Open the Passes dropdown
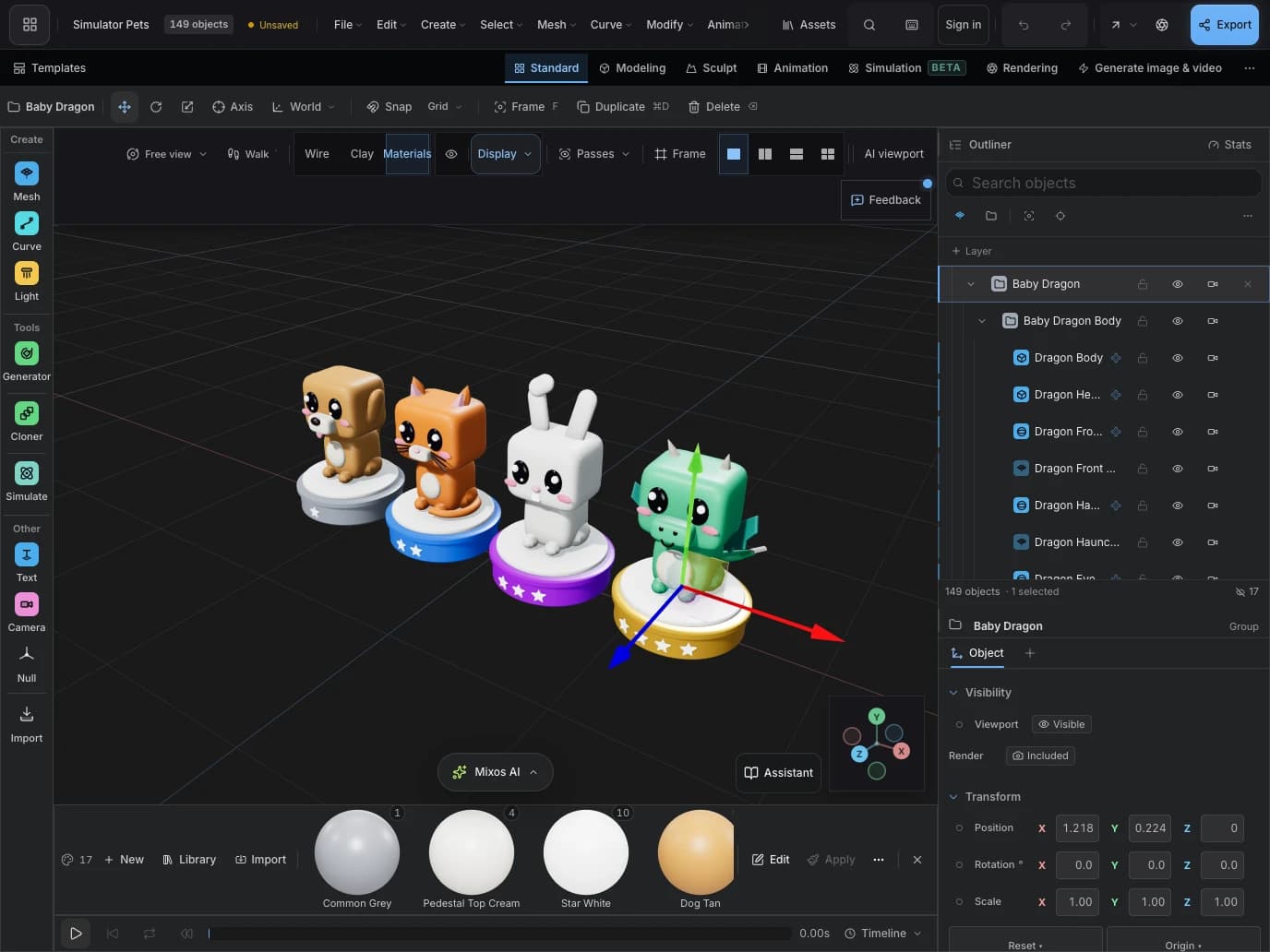This screenshot has height=952, width=1270. 594,154
